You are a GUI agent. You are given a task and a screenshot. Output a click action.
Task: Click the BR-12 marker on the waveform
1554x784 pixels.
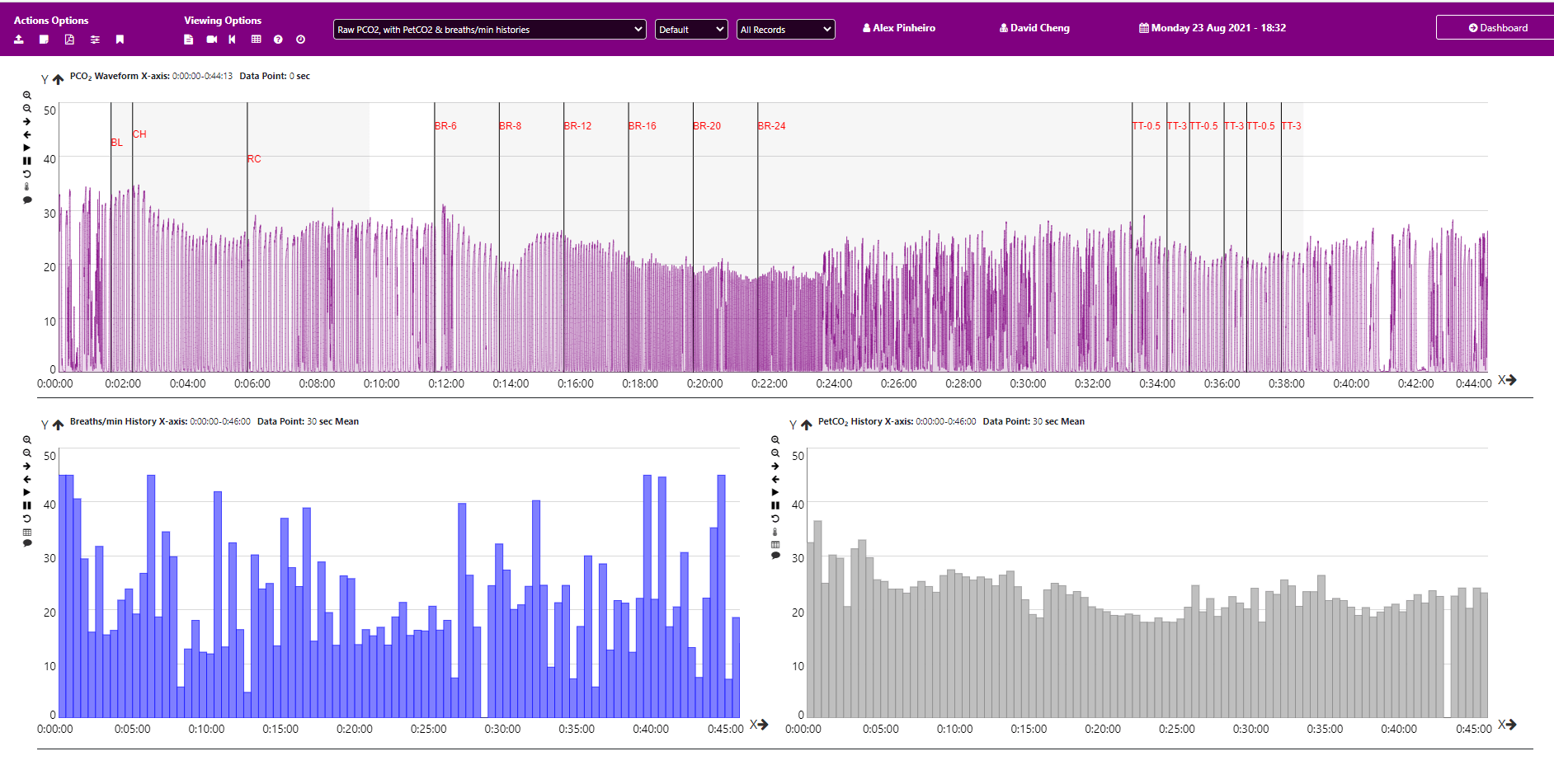[577, 126]
